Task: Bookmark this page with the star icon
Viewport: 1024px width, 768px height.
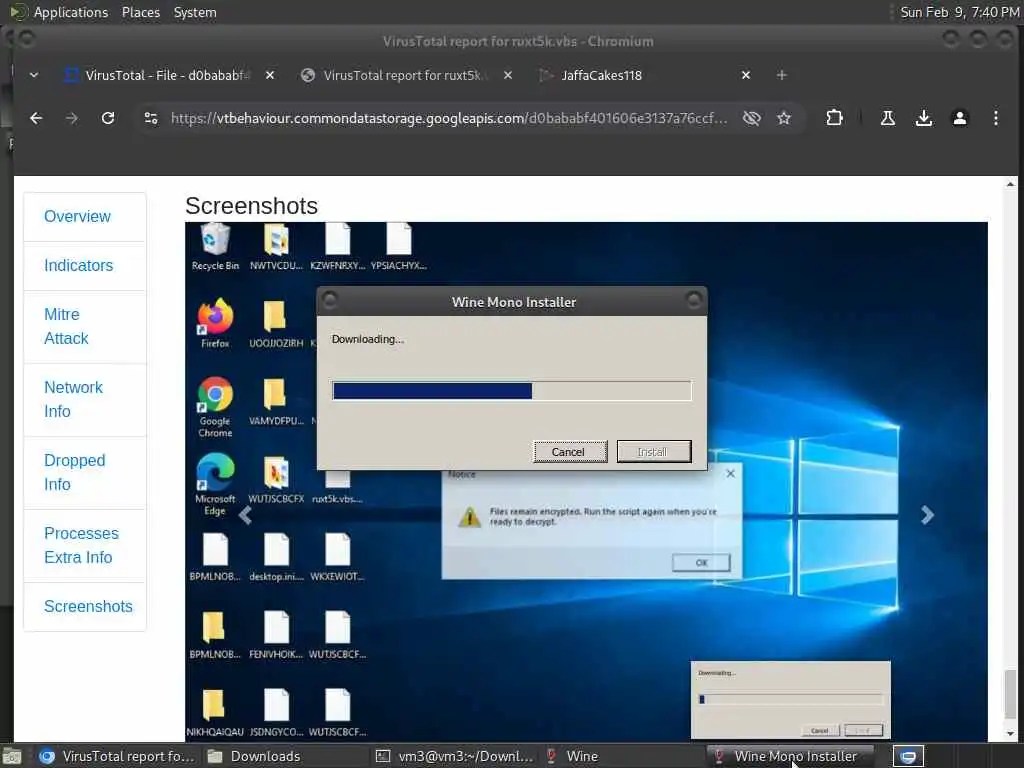Action: 784,118
